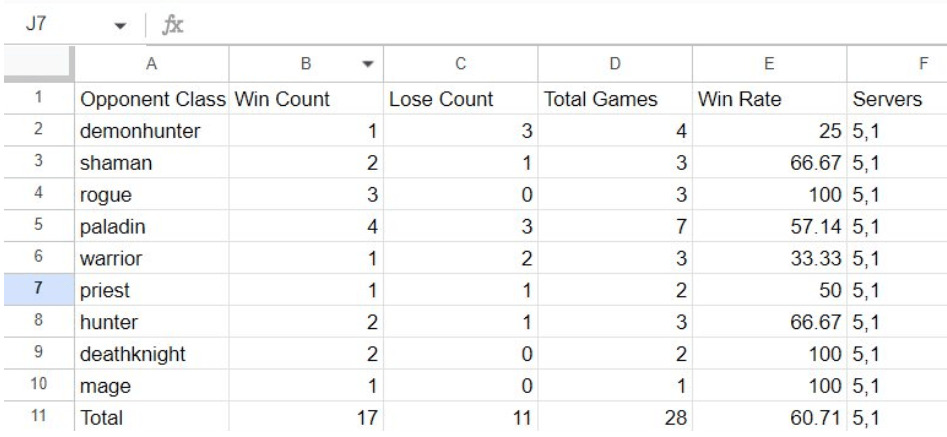Screen dimensions: 947x437
Task: Select column E header
Action: pyautogui.click(x=769, y=64)
